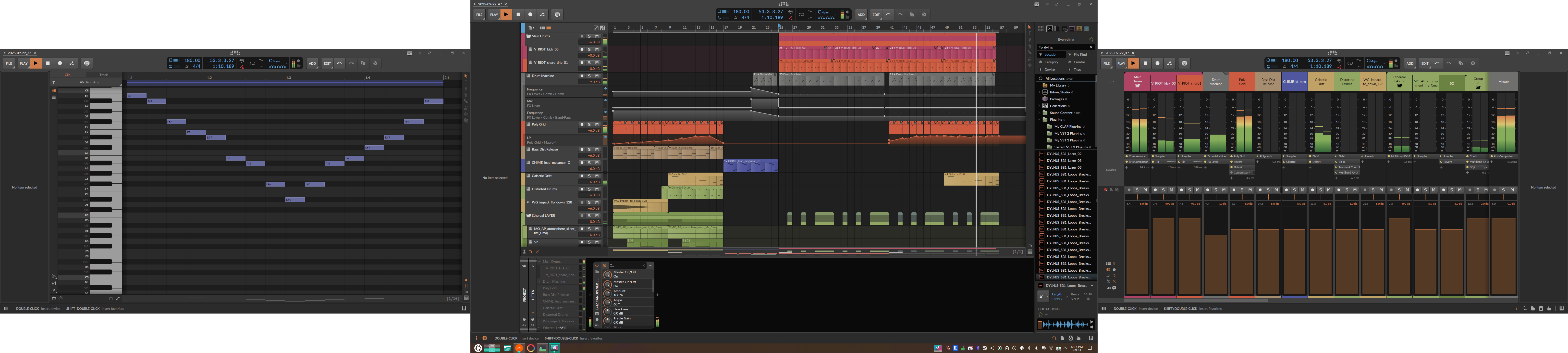This screenshot has width=1568, height=353.
Task: Arm record on the arranger Poly Grid track
Action: coord(582,124)
